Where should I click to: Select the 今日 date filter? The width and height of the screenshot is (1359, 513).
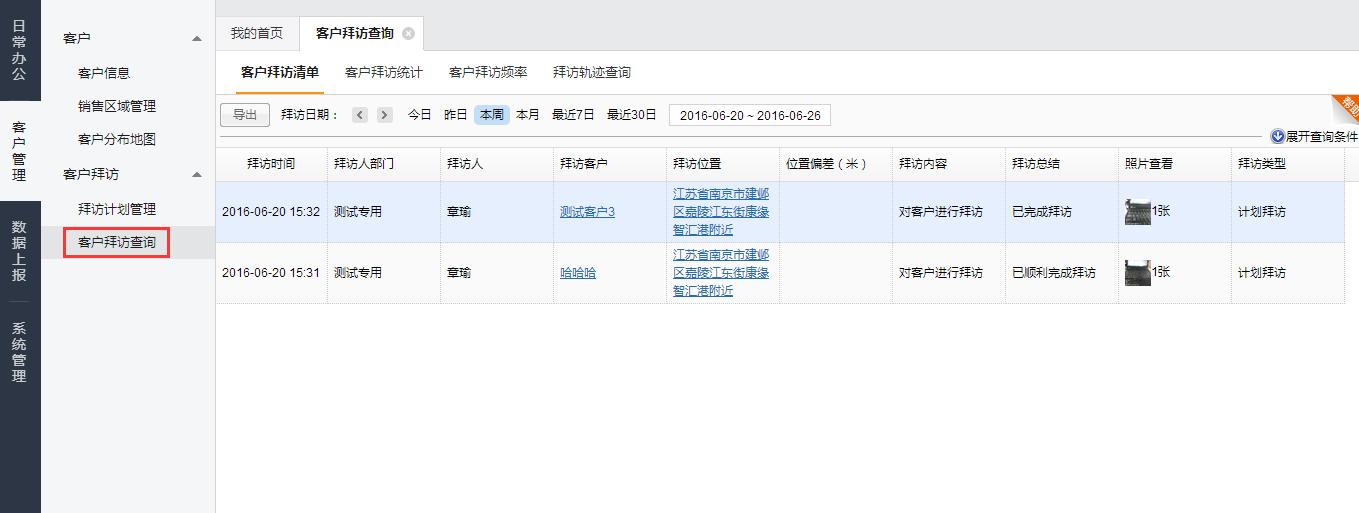419,115
